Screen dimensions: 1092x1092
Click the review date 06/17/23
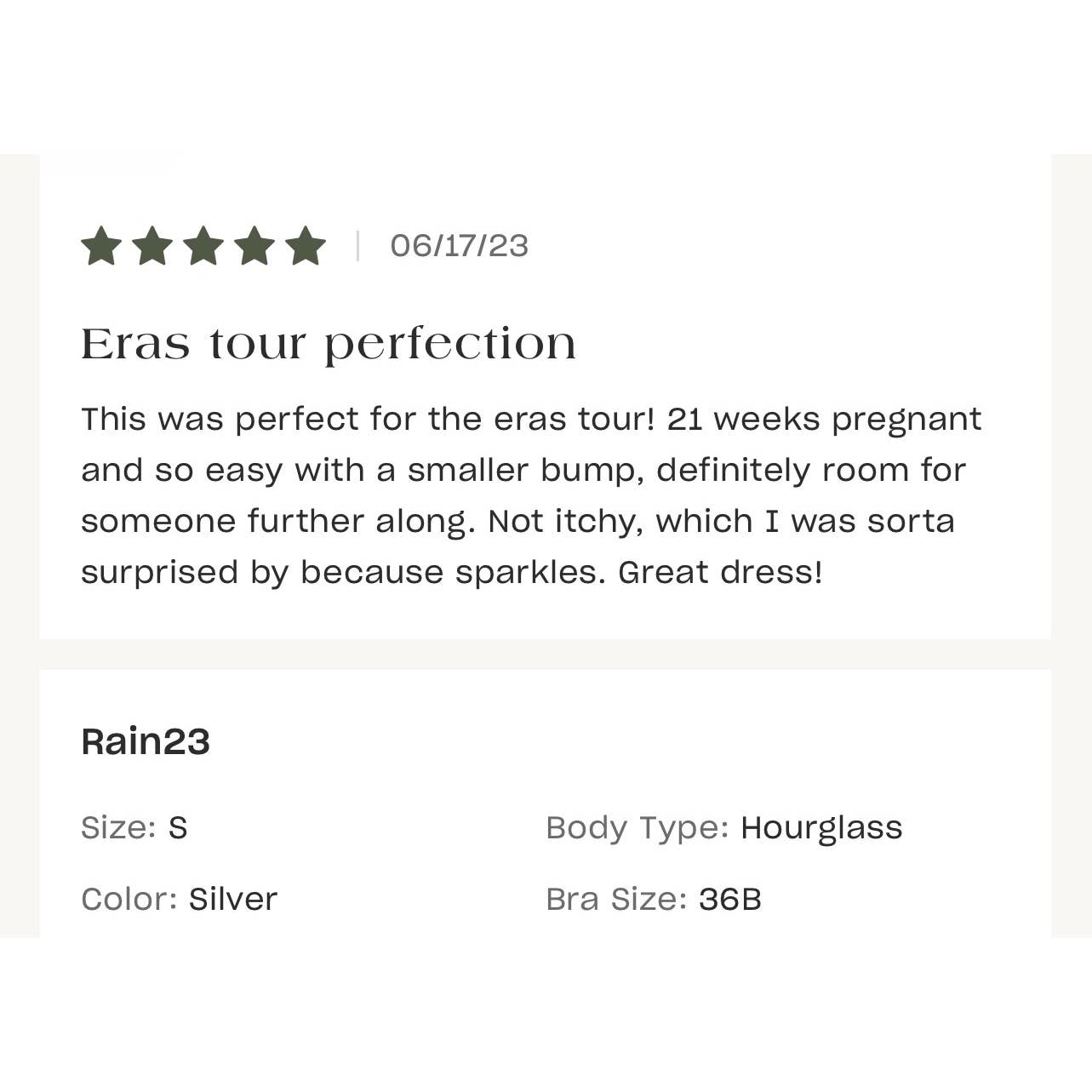[459, 246]
